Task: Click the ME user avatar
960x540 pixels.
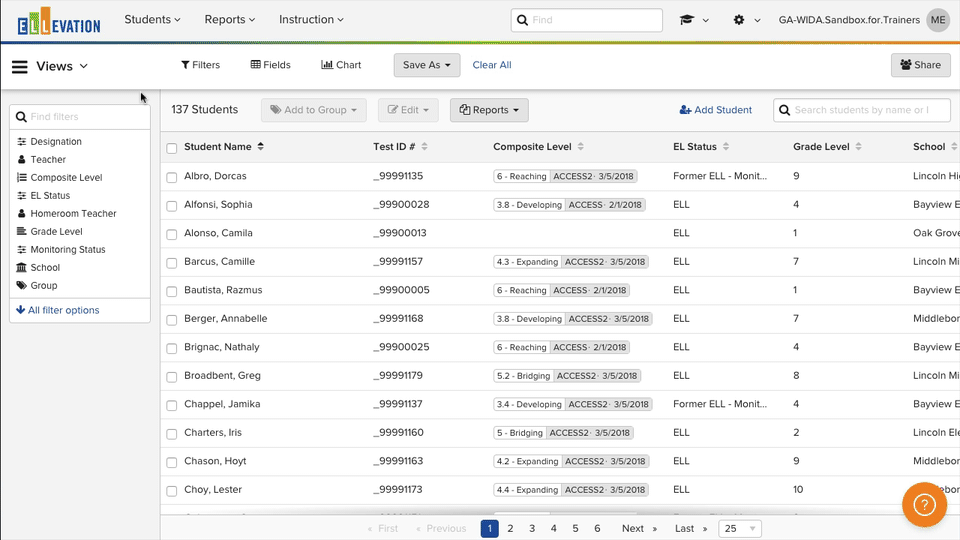Action: (x=938, y=20)
